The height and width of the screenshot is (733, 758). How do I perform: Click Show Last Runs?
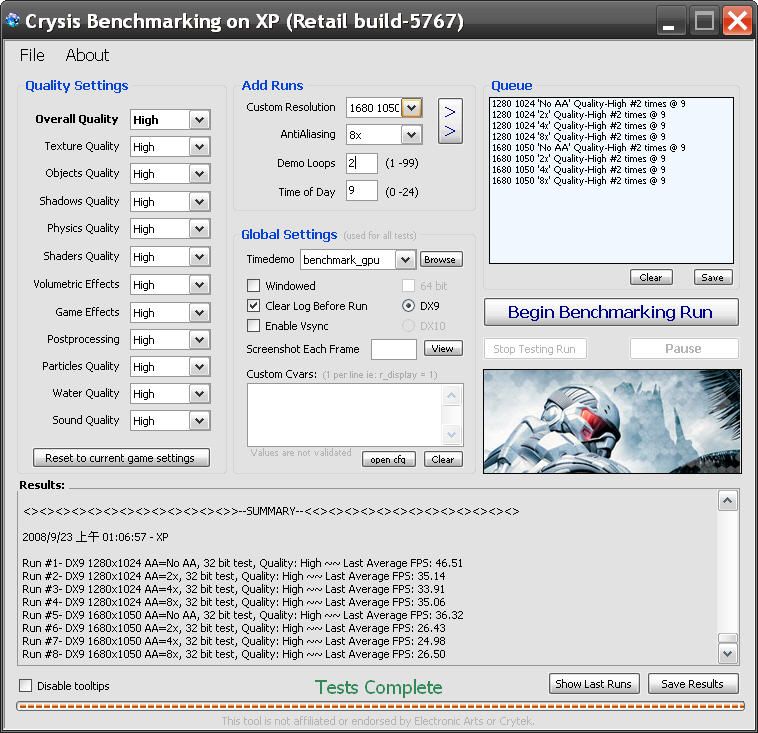[x=594, y=684]
